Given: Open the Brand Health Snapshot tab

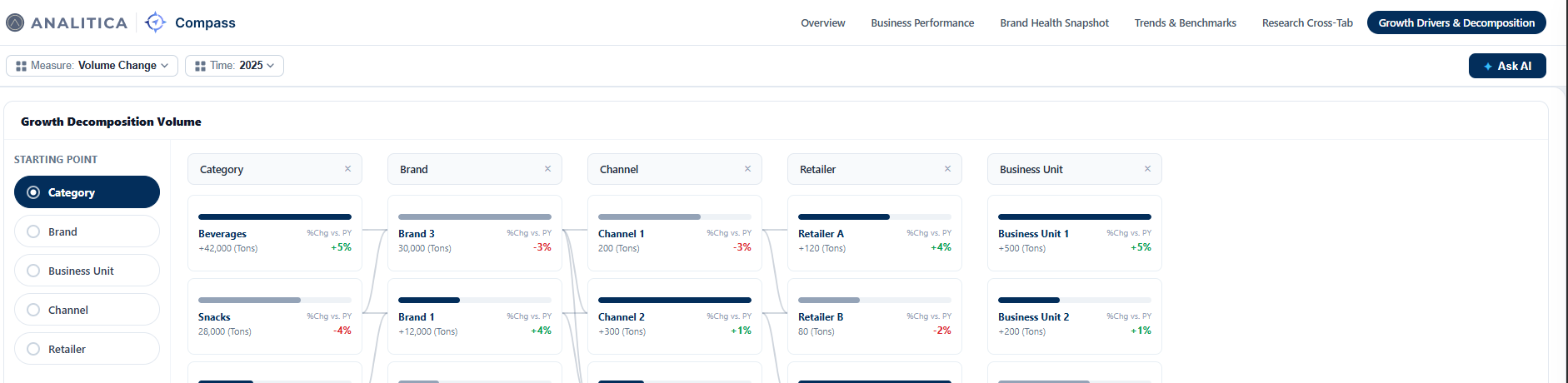Looking at the screenshot, I should pyautogui.click(x=1054, y=23).
